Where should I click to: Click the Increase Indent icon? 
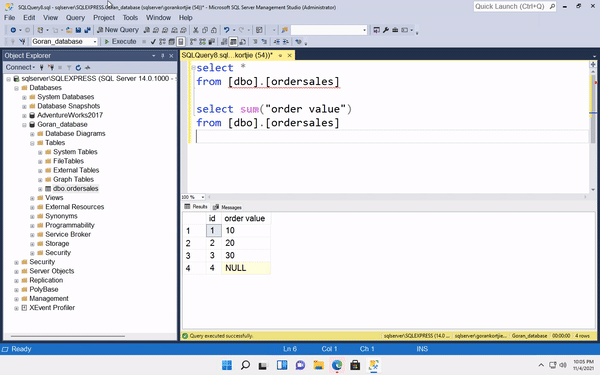pyautogui.click(x=285, y=41)
